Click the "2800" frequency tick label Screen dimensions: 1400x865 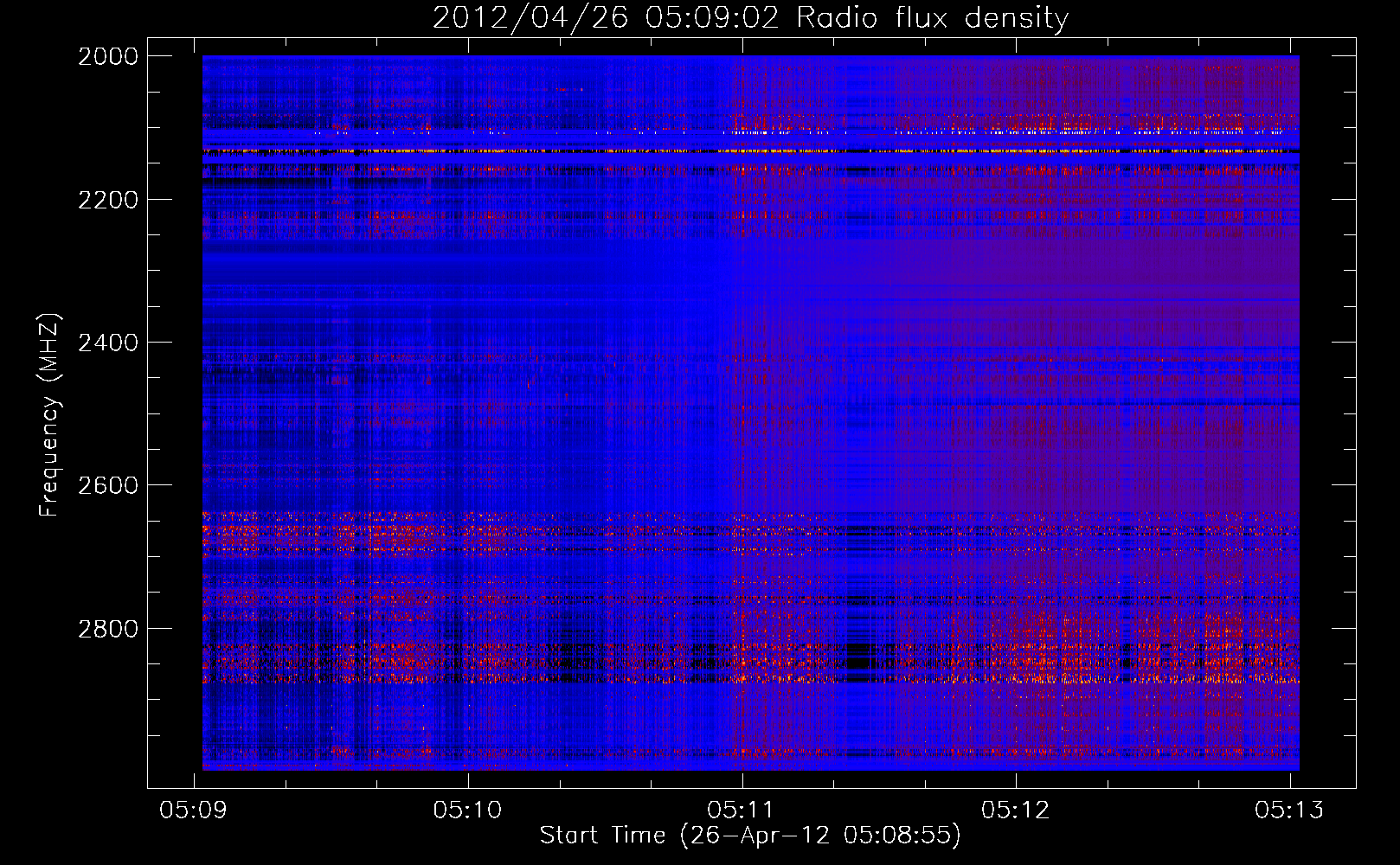point(108,629)
